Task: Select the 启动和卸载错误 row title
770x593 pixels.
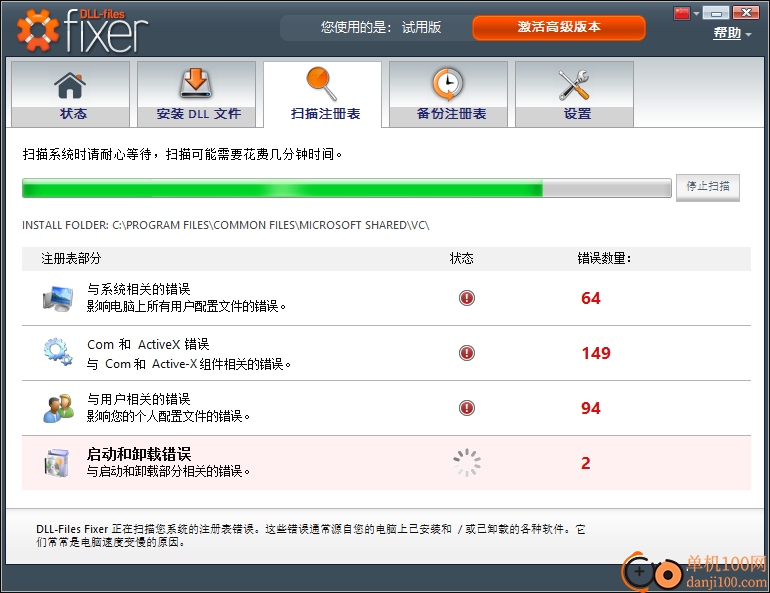Action: (x=139, y=454)
